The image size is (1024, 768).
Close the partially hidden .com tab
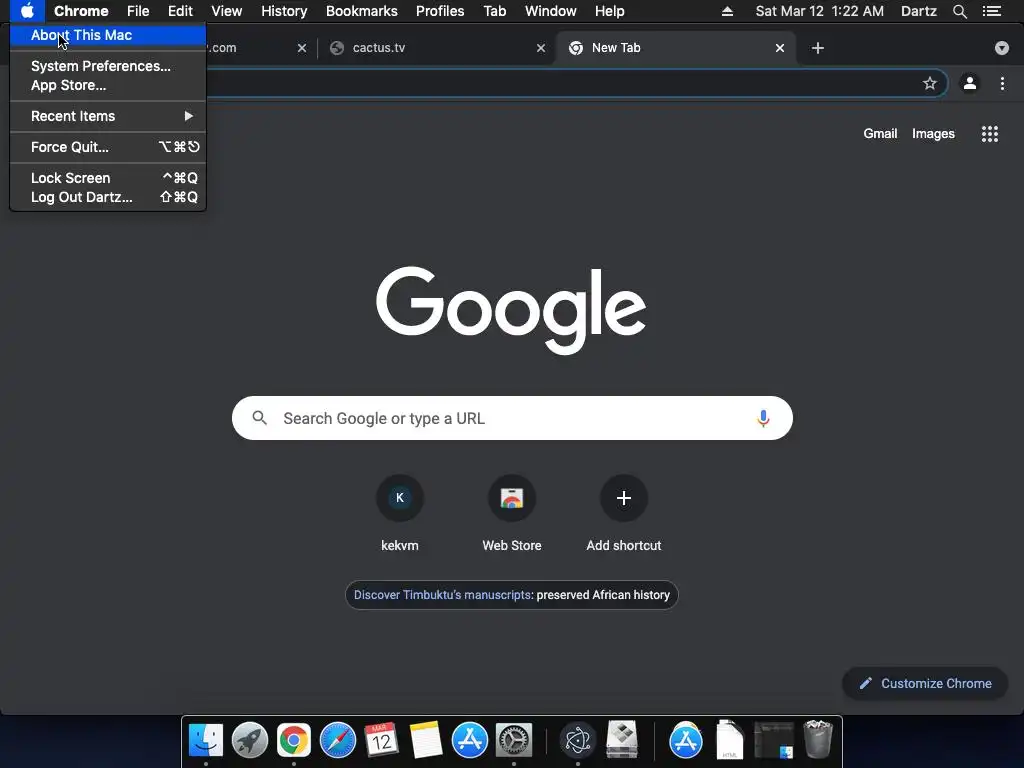coord(302,48)
